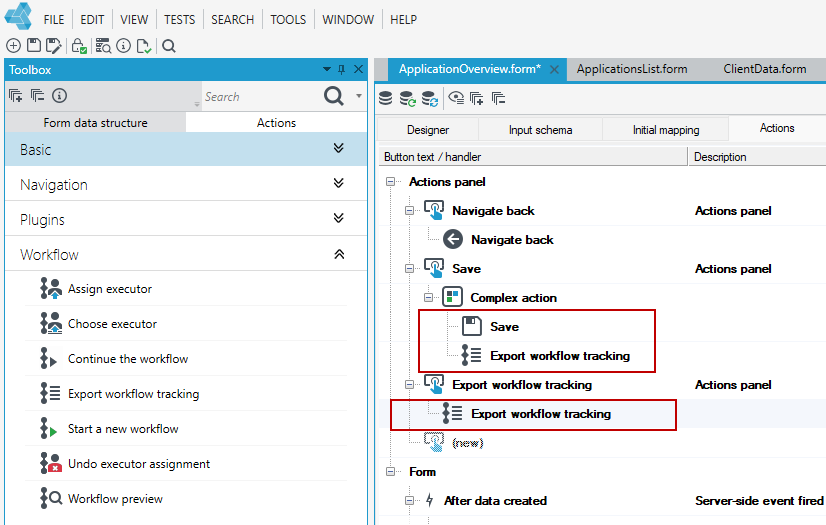Click the Description column header
This screenshot has width=826, height=525.
pos(757,157)
